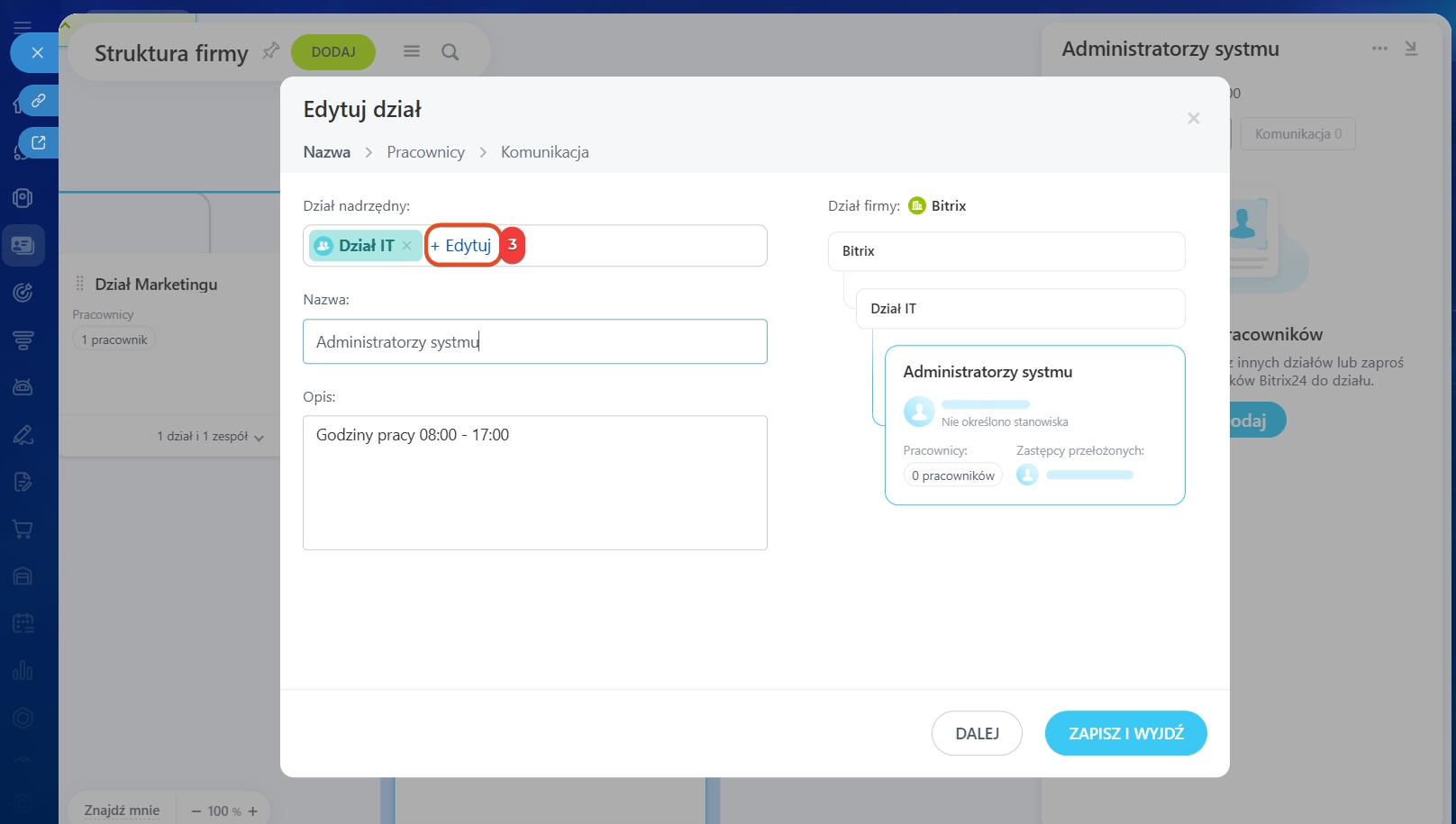This screenshot has height=824, width=1456.
Task: Open the search magnifier in header
Action: (450, 52)
